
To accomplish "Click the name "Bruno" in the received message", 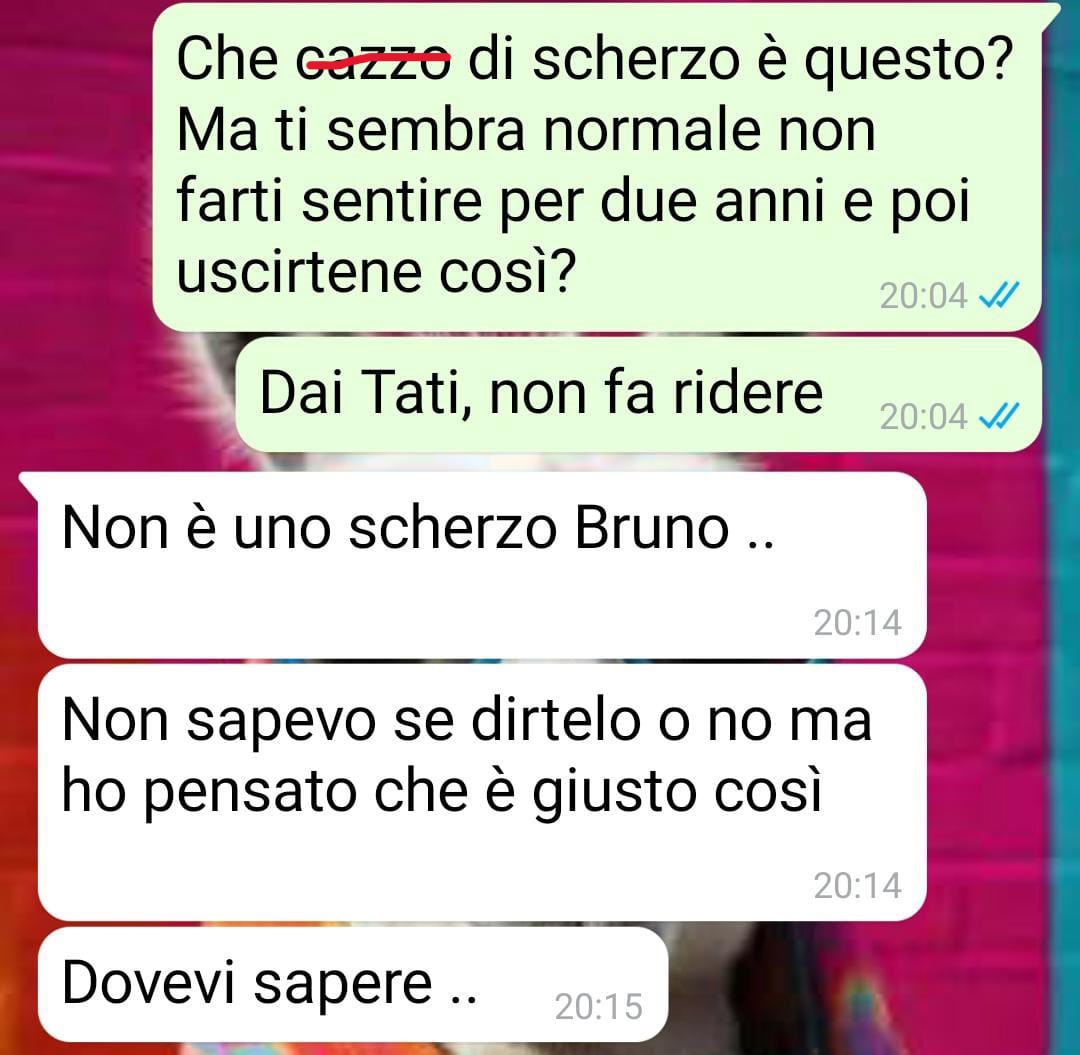I will 652,529.
